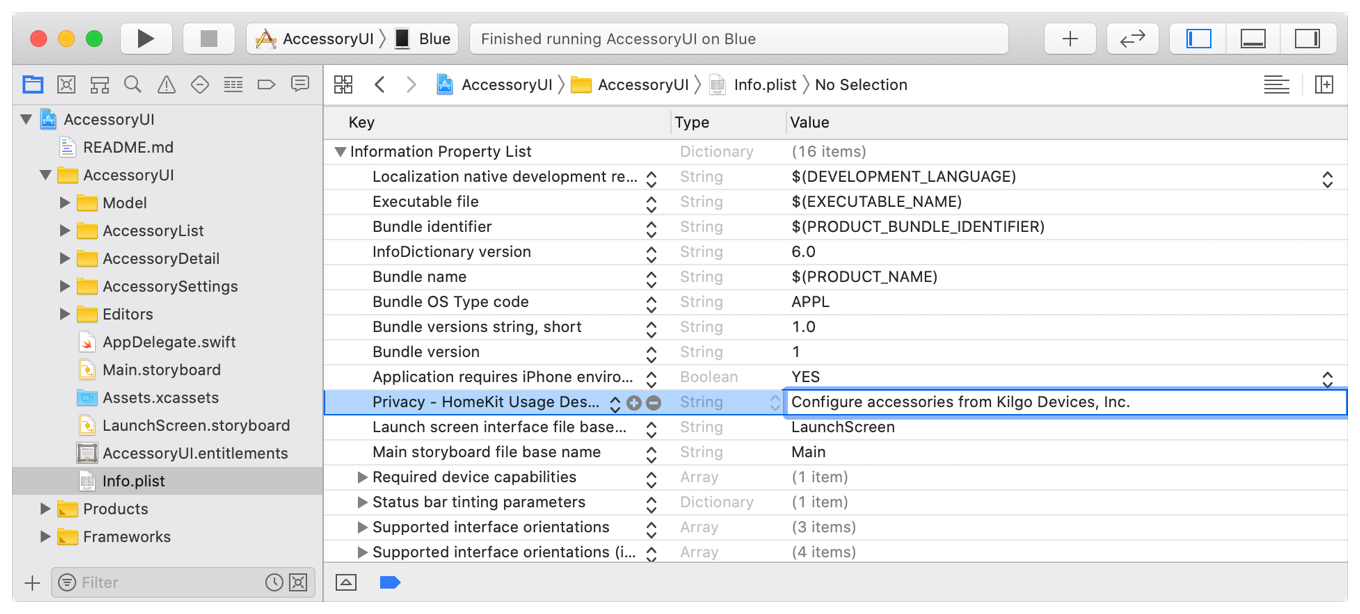
Task: Expand the AccessorySettings folder
Action: coord(65,287)
